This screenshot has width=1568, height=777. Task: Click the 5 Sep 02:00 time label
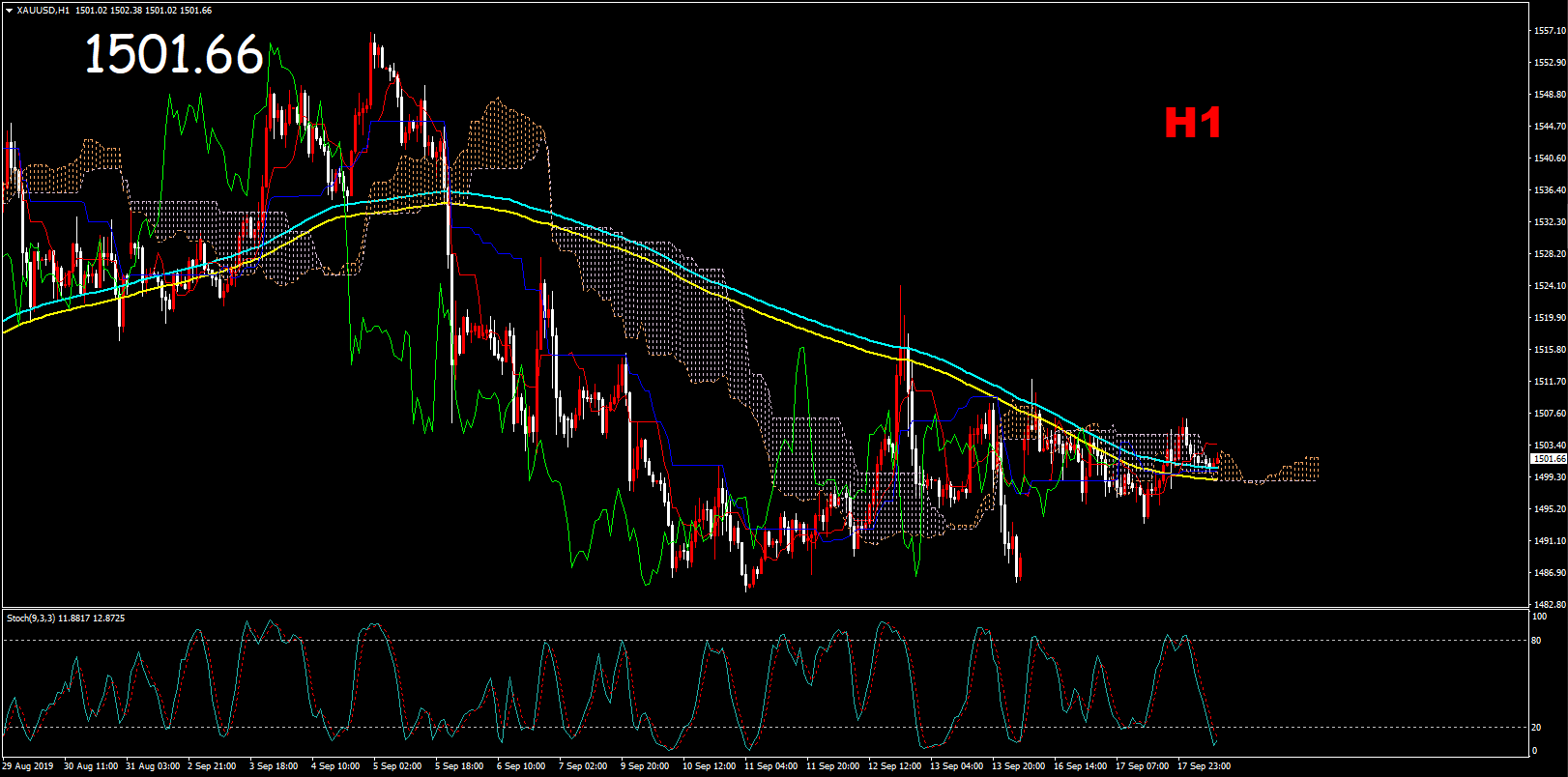click(397, 766)
